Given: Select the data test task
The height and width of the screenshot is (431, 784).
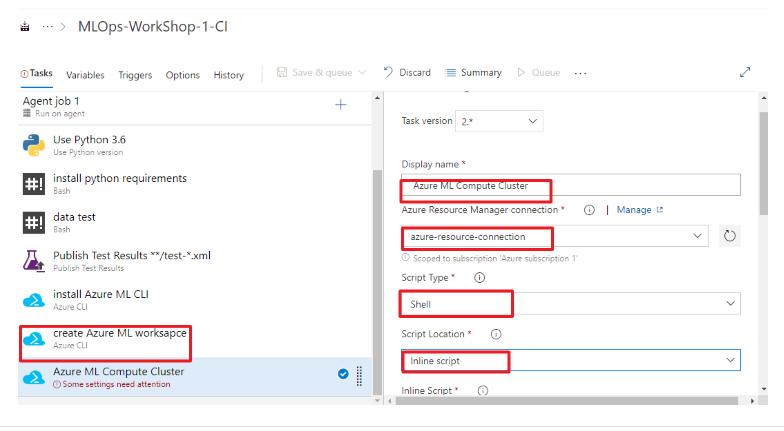Looking at the screenshot, I should click(195, 222).
